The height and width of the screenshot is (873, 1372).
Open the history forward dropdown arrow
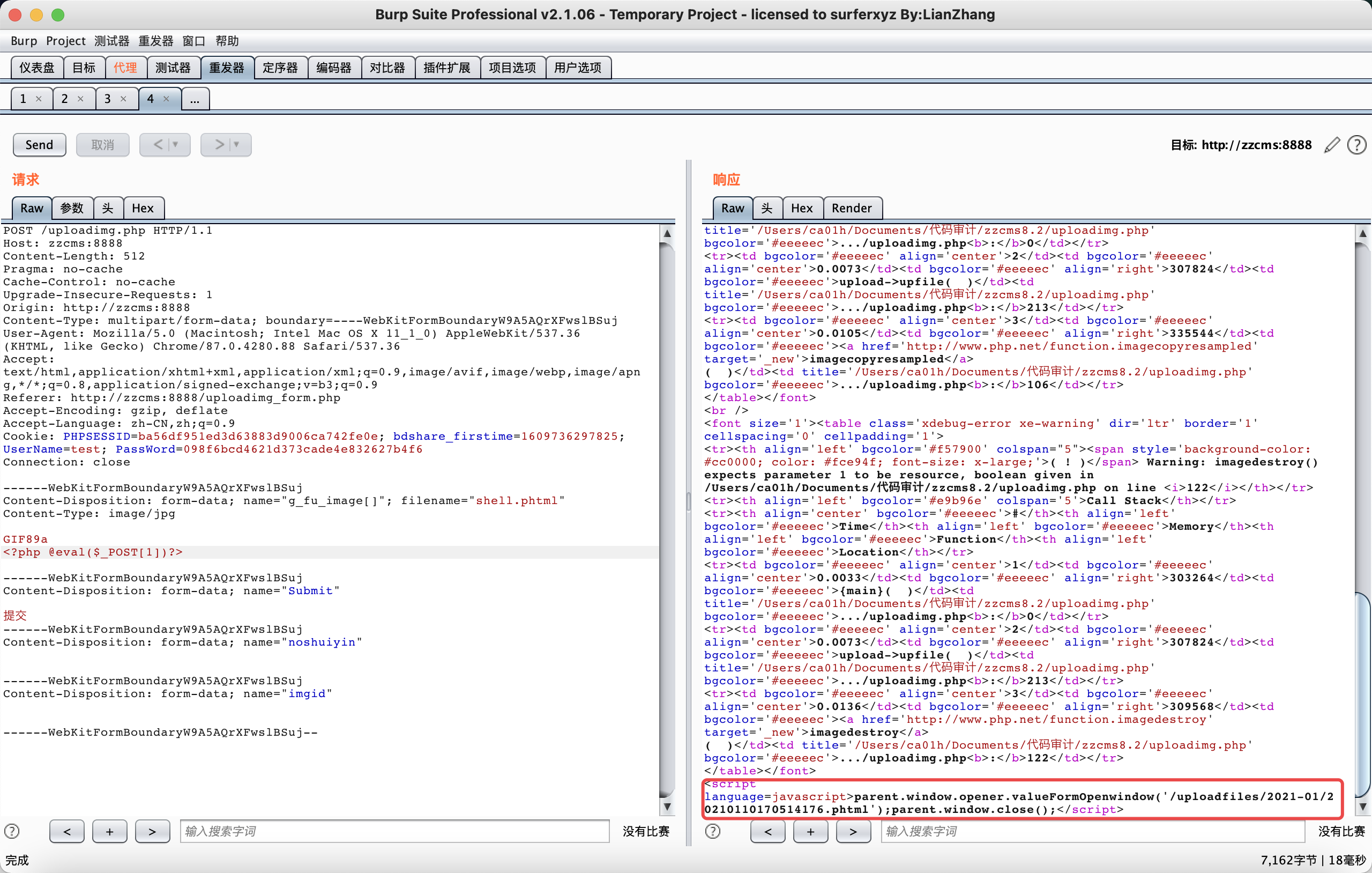pyautogui.click(x=236, y=145)
